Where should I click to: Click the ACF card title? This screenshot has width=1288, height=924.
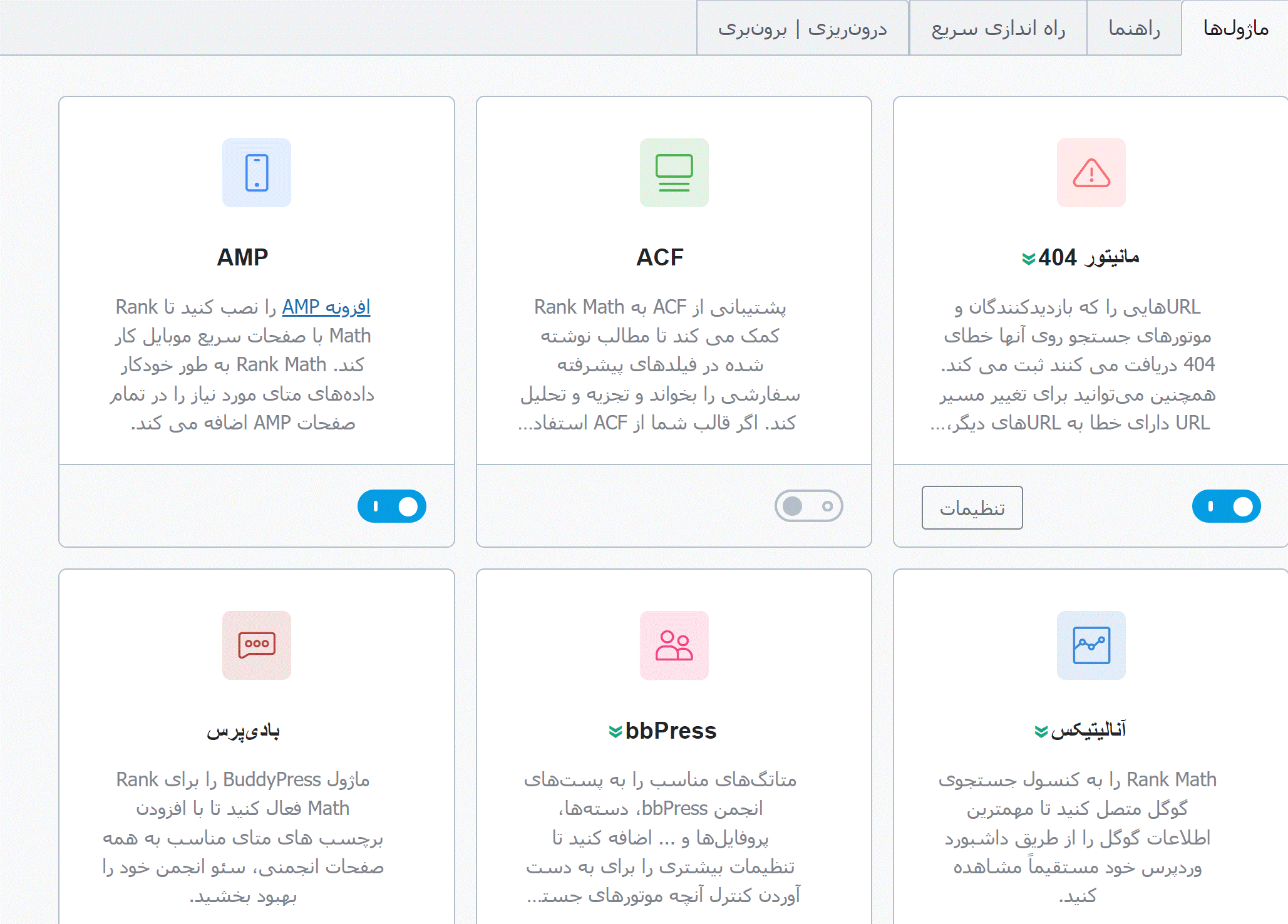click(660, 257)
